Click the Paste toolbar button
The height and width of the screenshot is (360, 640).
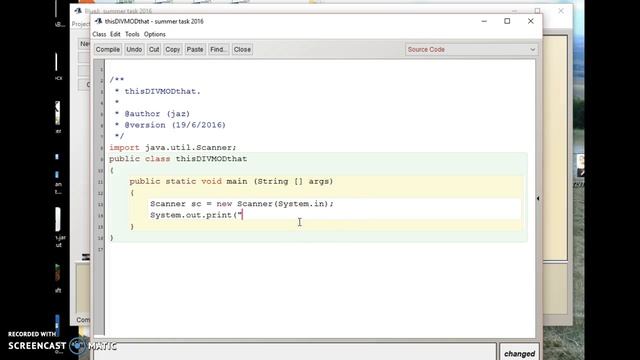click(195, 49)
